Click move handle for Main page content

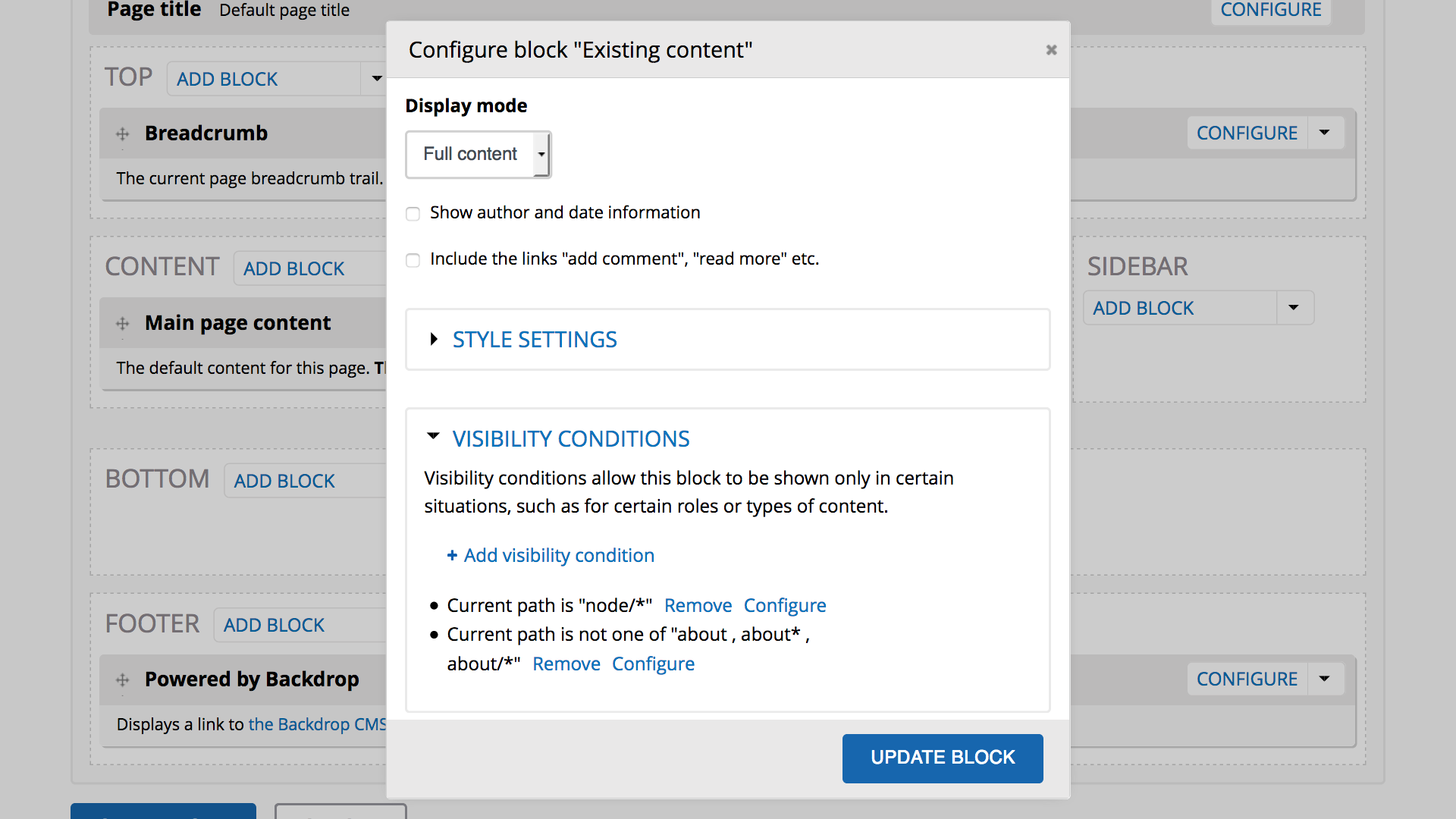123,324
